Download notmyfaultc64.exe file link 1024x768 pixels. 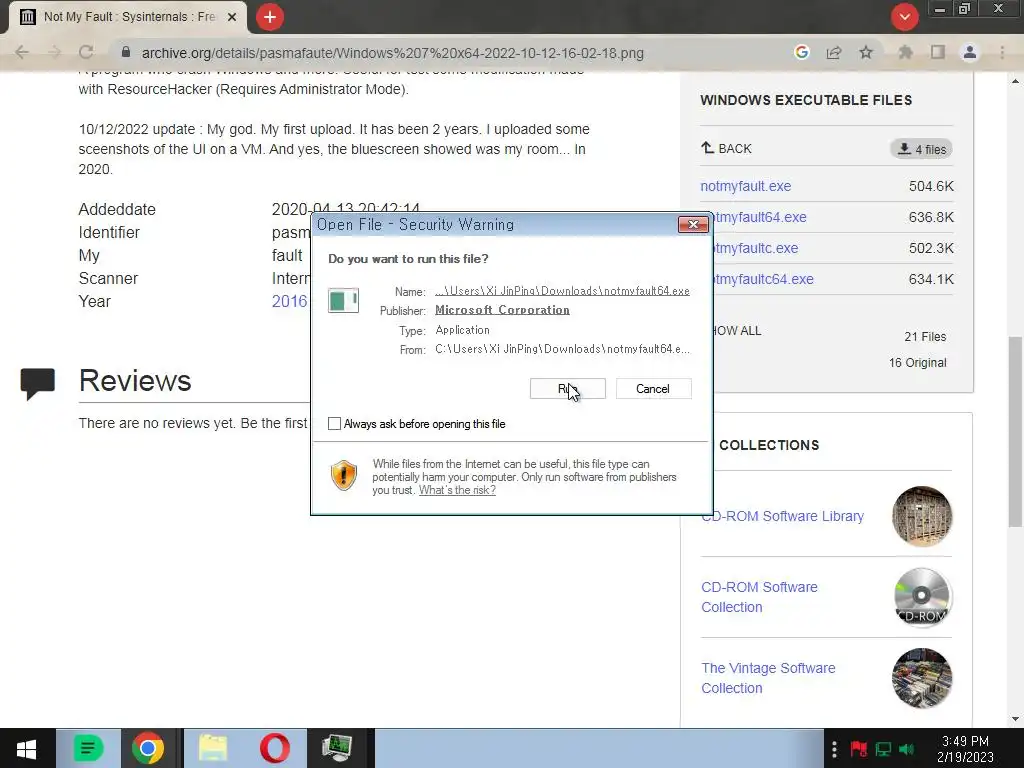(763, 280)
